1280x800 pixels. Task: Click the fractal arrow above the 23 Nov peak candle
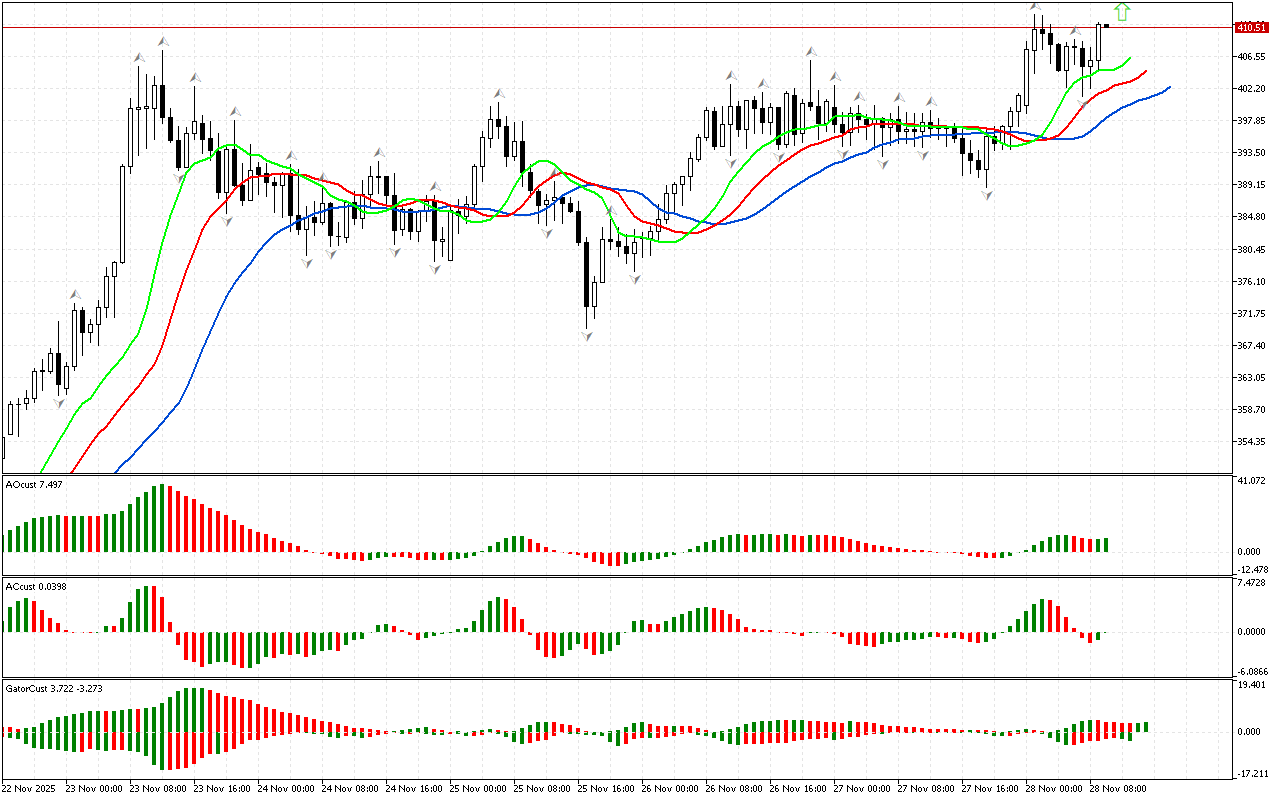pos(162,42)
